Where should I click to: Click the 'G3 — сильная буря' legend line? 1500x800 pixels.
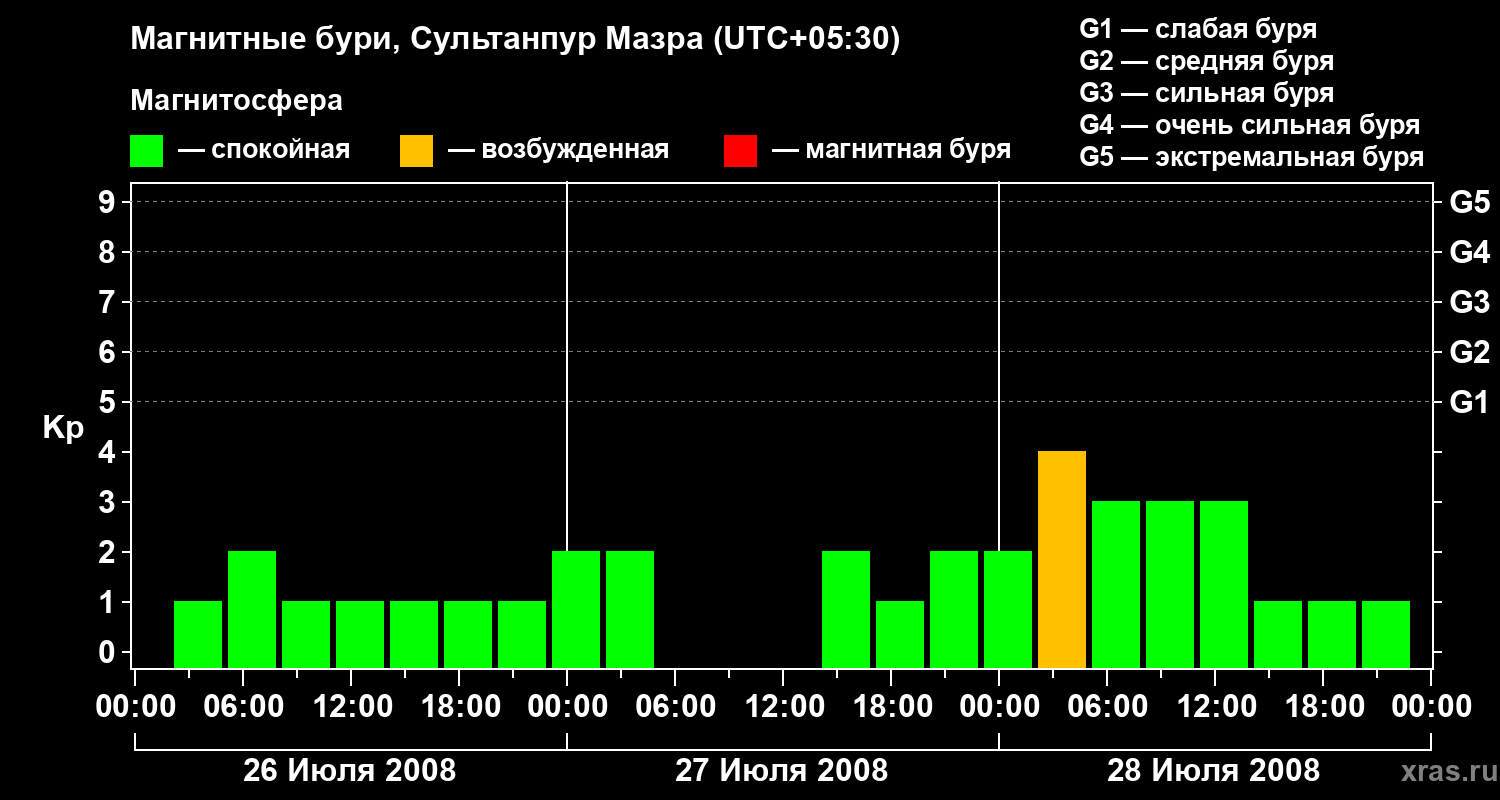[1207, 93]
